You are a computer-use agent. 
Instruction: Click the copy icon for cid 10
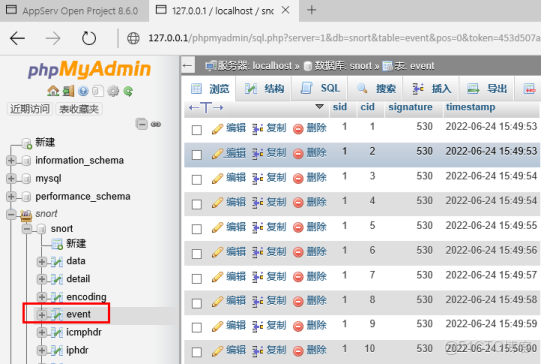257,351
